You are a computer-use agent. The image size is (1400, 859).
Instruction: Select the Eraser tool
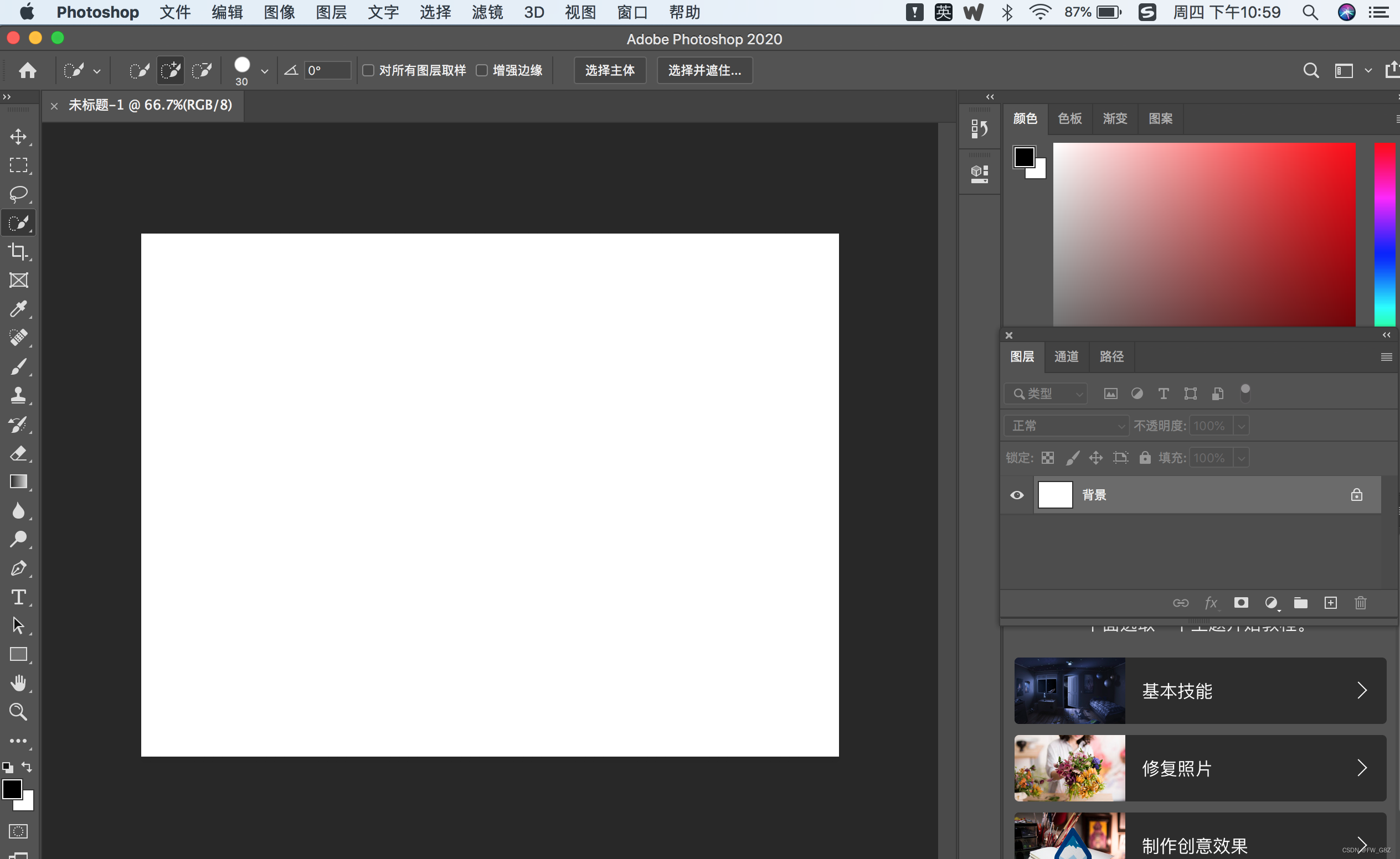coord(18,453)
